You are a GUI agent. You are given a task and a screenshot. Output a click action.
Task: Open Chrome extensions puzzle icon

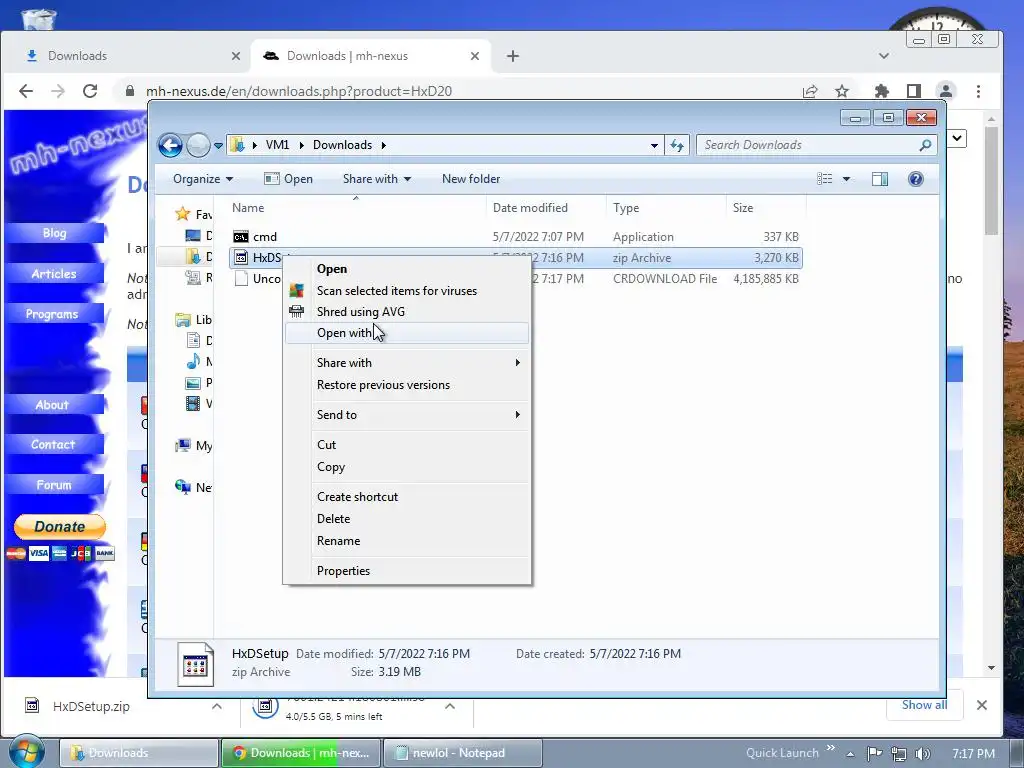[x=882, y=91]
